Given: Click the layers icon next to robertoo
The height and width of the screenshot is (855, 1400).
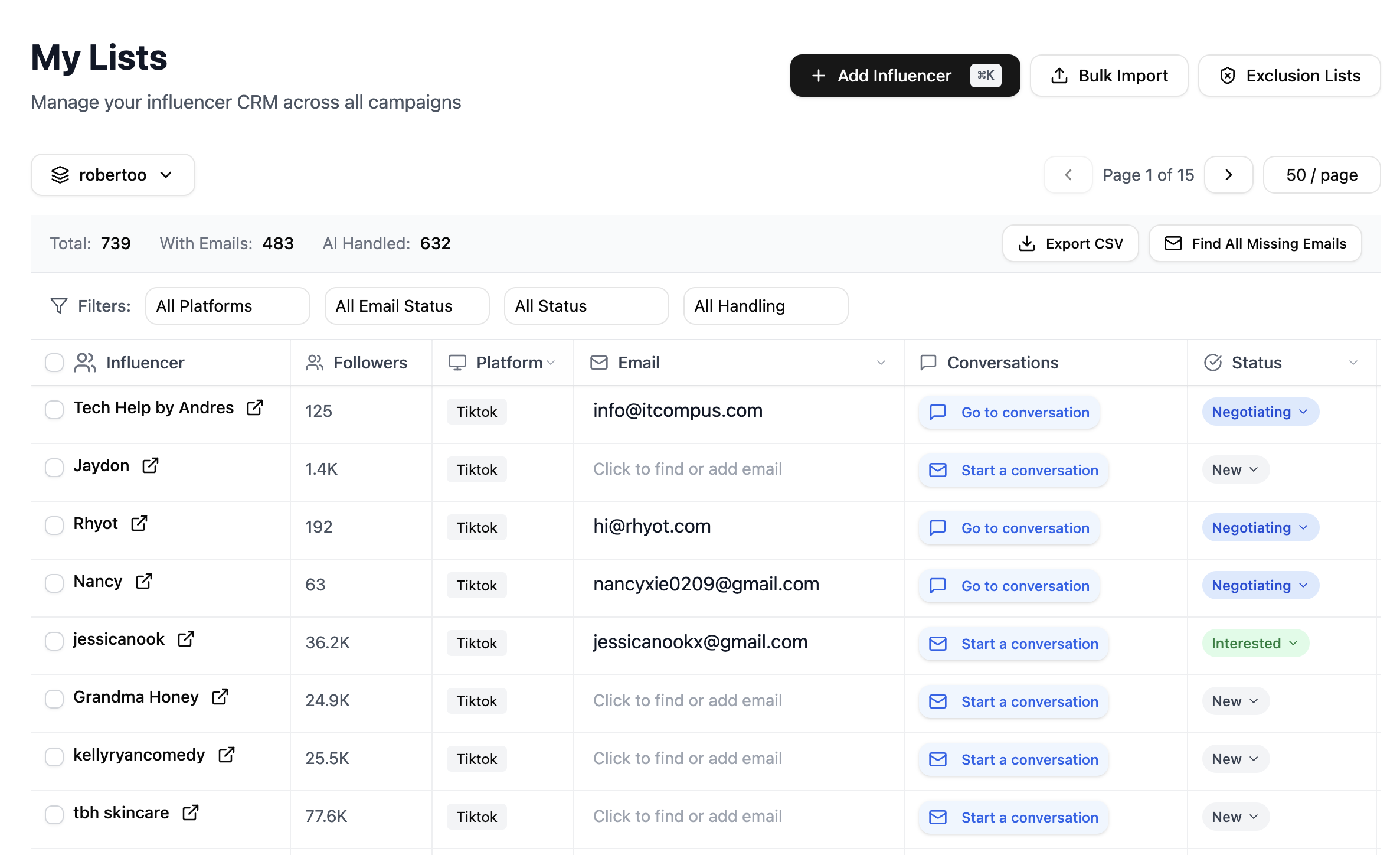Looking at the screenshot, I should 61,174.
